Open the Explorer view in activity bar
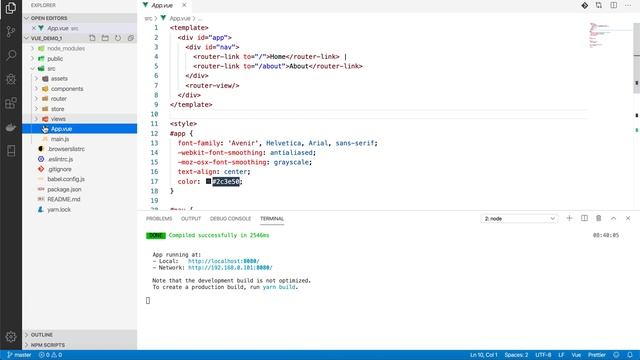The width and height of the screenshot is (640, 360). pyautogui.click(x=11, y=8)
